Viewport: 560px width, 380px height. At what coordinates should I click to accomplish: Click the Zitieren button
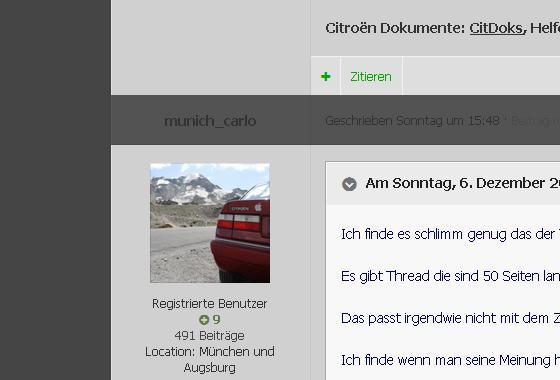coord(371,76)
